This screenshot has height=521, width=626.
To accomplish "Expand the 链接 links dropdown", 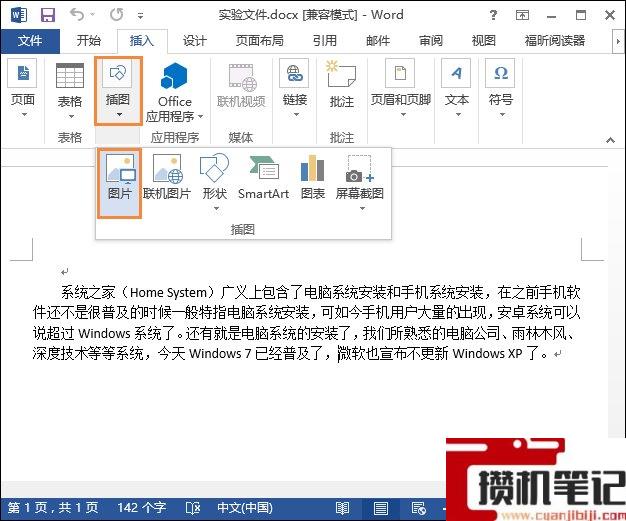I will (x=295, y=89).
